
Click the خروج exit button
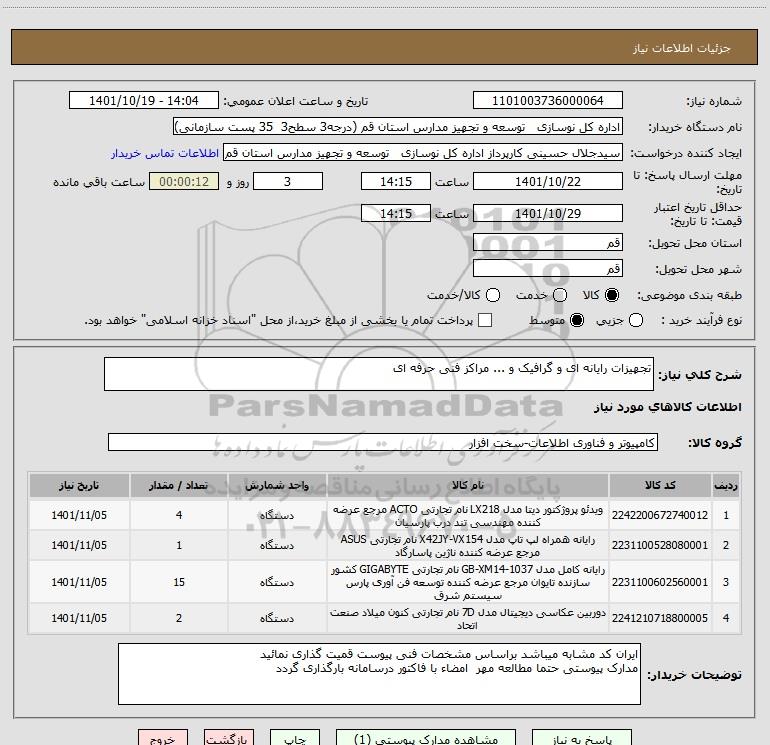[163, 738]
